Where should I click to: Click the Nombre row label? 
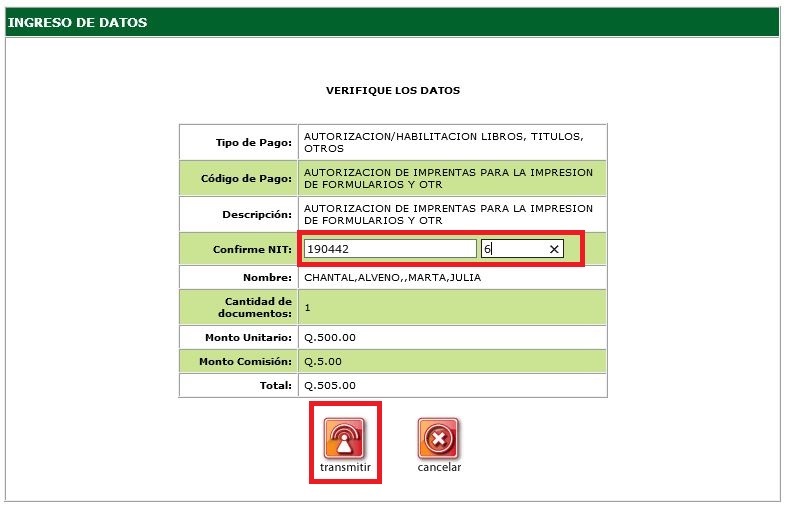pos(267,277)
